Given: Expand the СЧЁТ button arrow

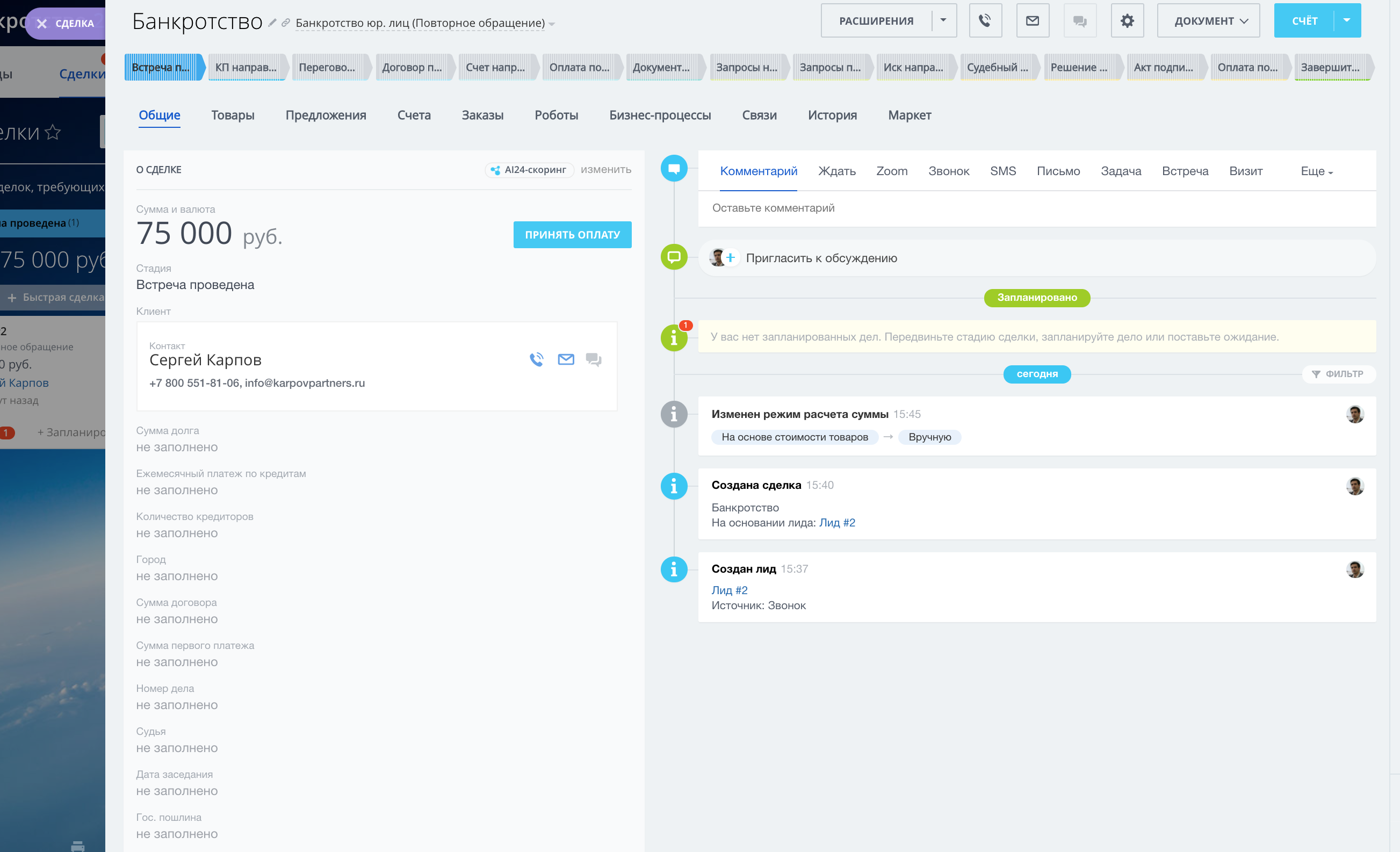Looking at the screenshot, I should pos(1347,20).
